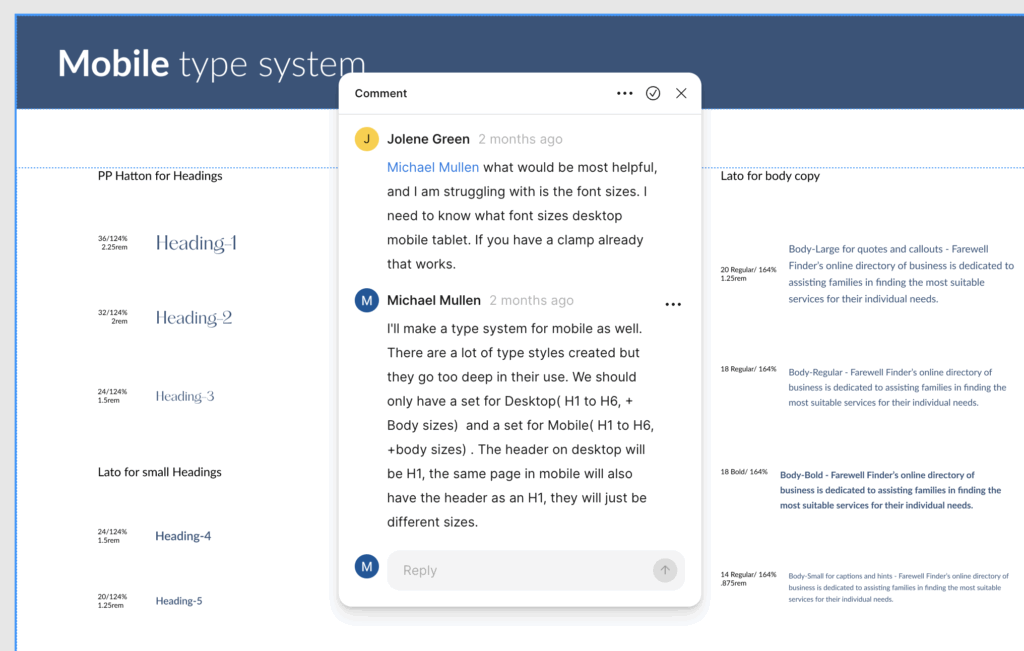Click the send reply arrow button

(664, 570)
